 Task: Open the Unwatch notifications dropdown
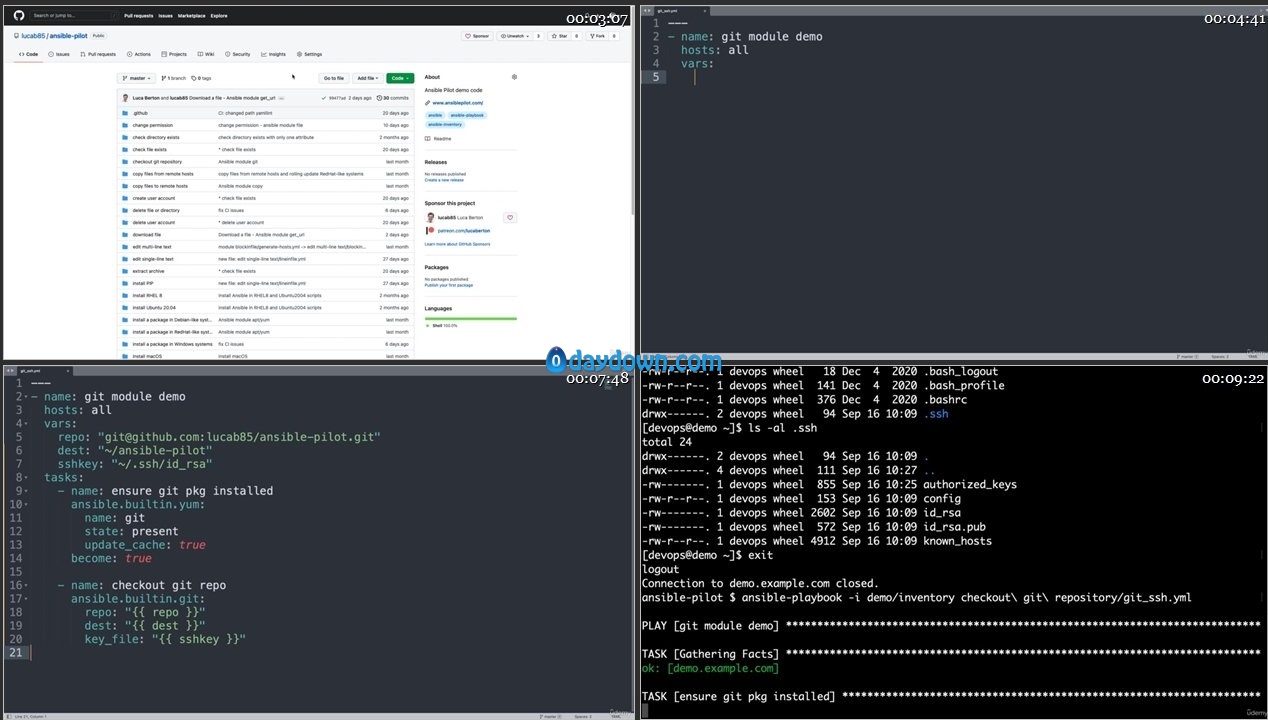tap(516, 36)
